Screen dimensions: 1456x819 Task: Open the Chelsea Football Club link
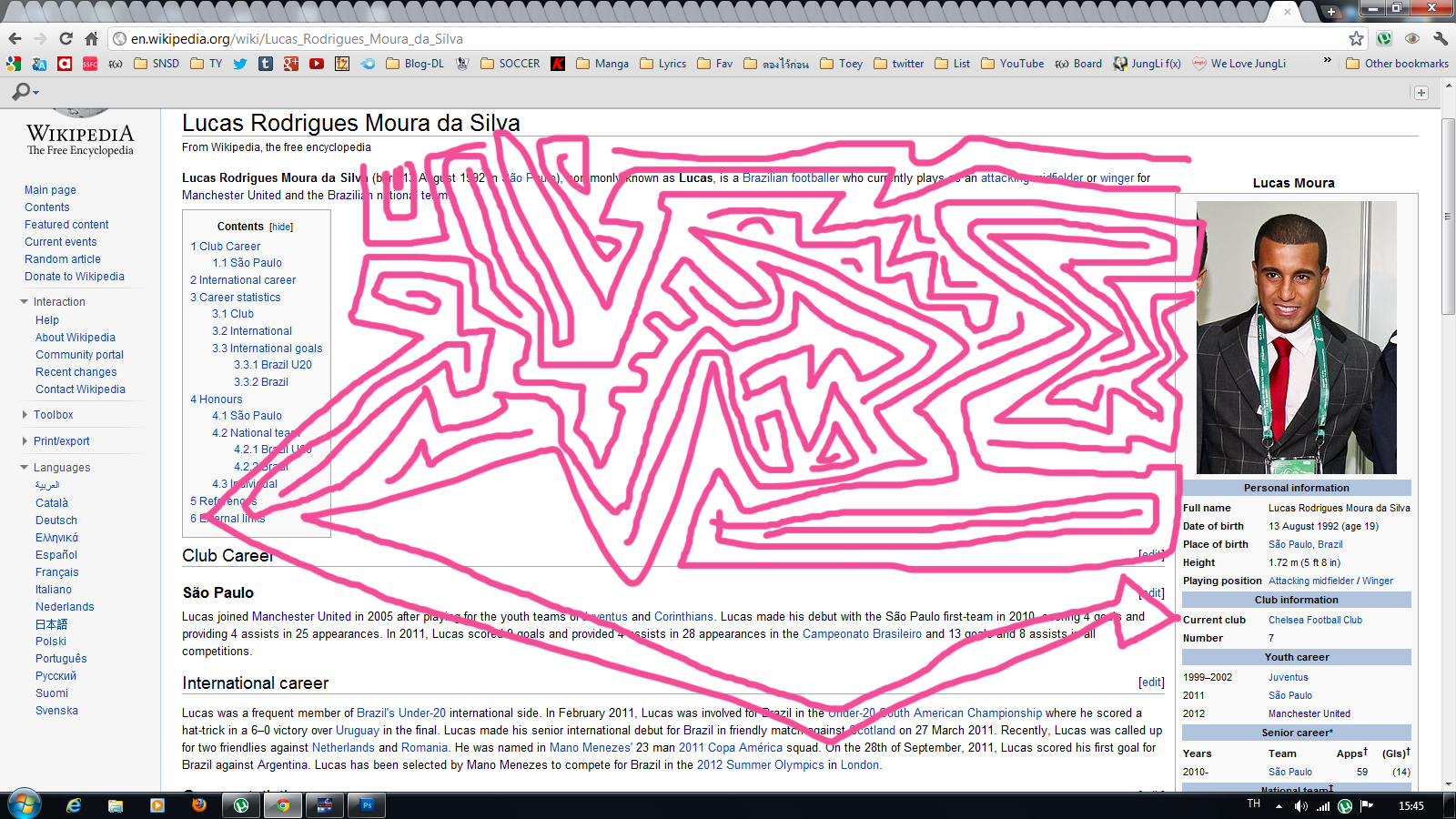click(x=1315, y=620)
